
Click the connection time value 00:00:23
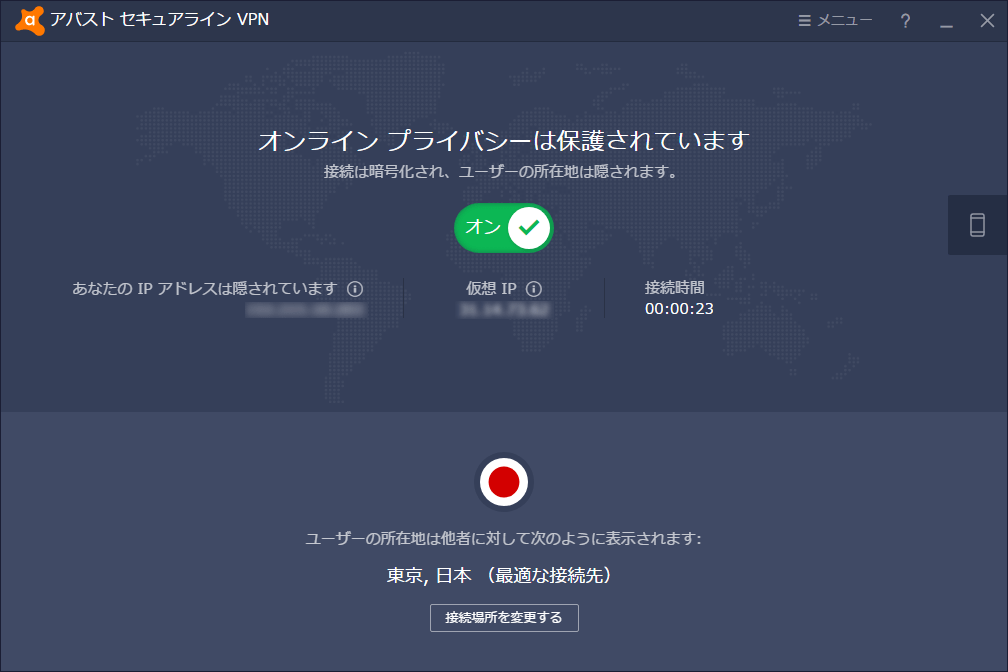679,309
